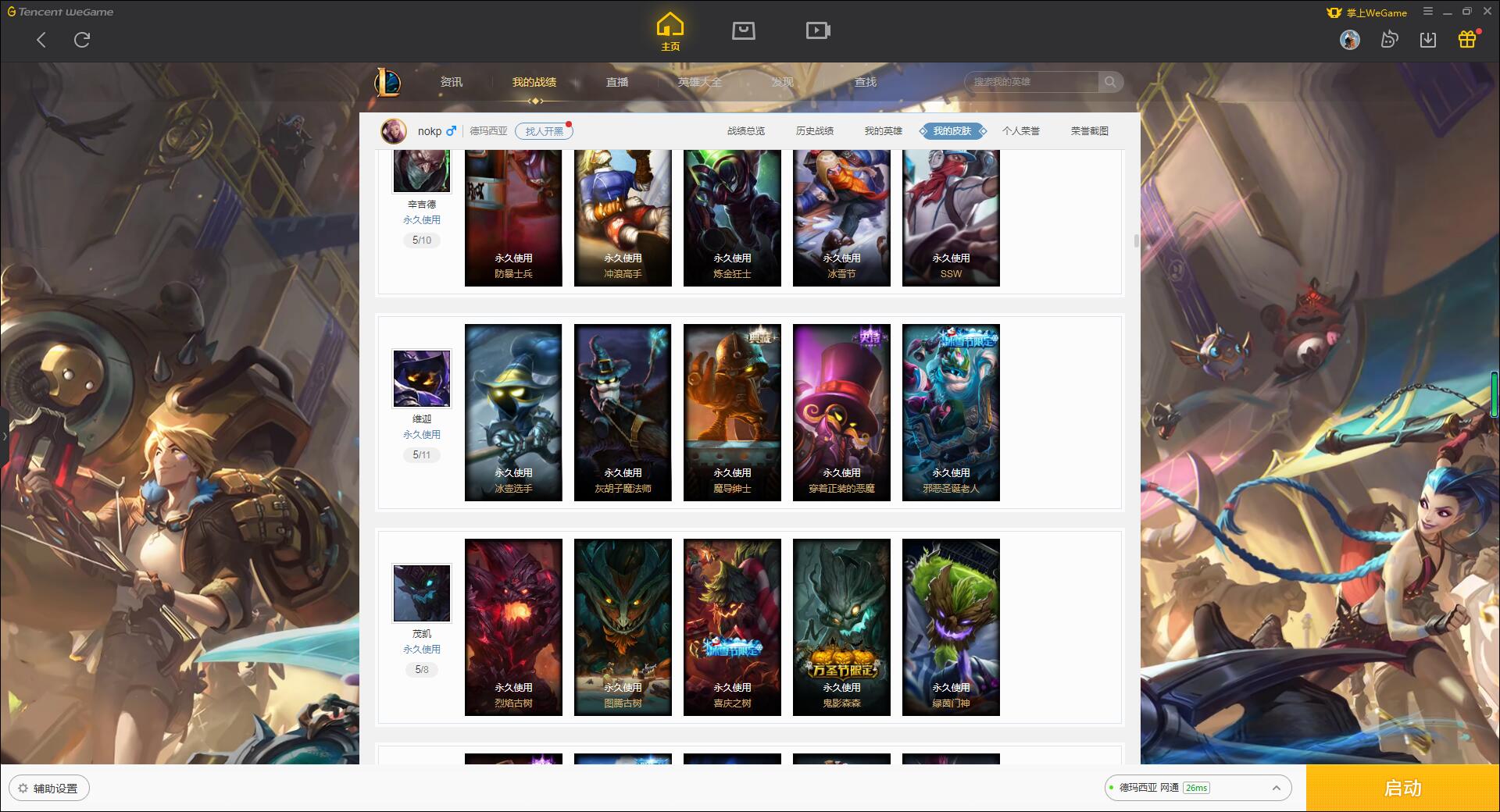Open the 荣誉截图 sub-tab
This screenshot has width=1500, height=812.
tap(1090, 131)
